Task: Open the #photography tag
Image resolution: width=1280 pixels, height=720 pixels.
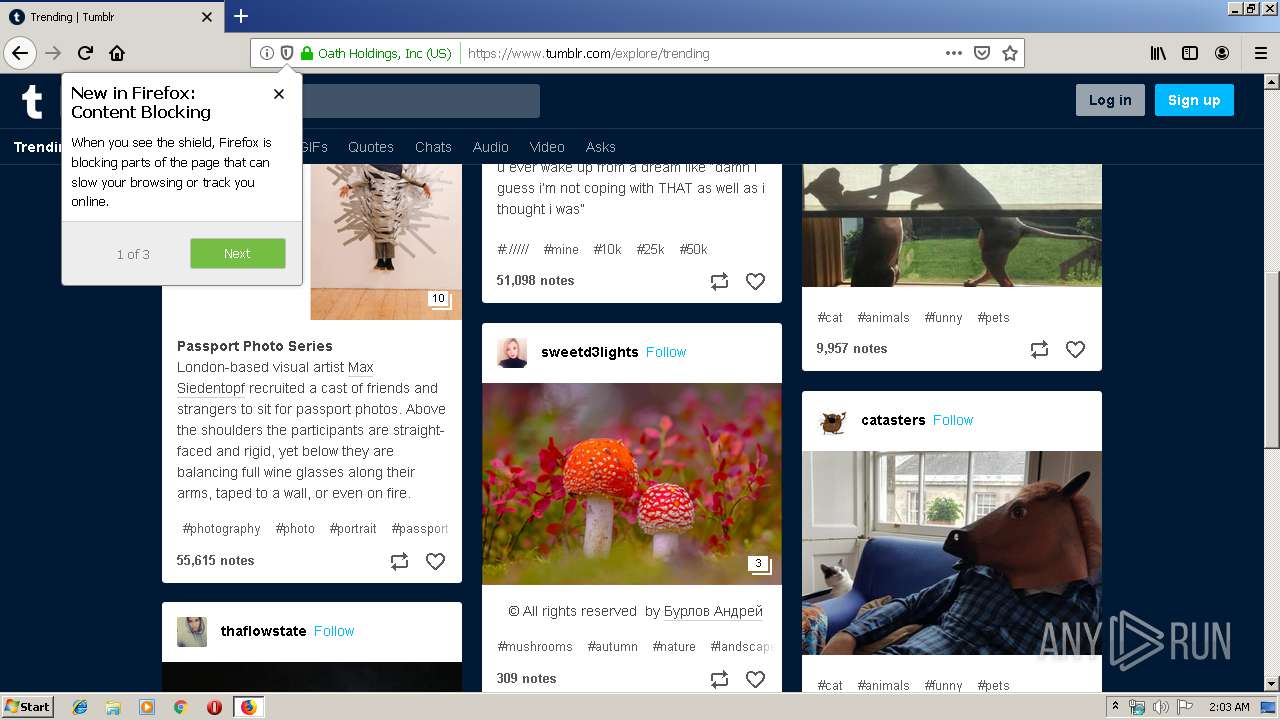Action: [221, 529]
